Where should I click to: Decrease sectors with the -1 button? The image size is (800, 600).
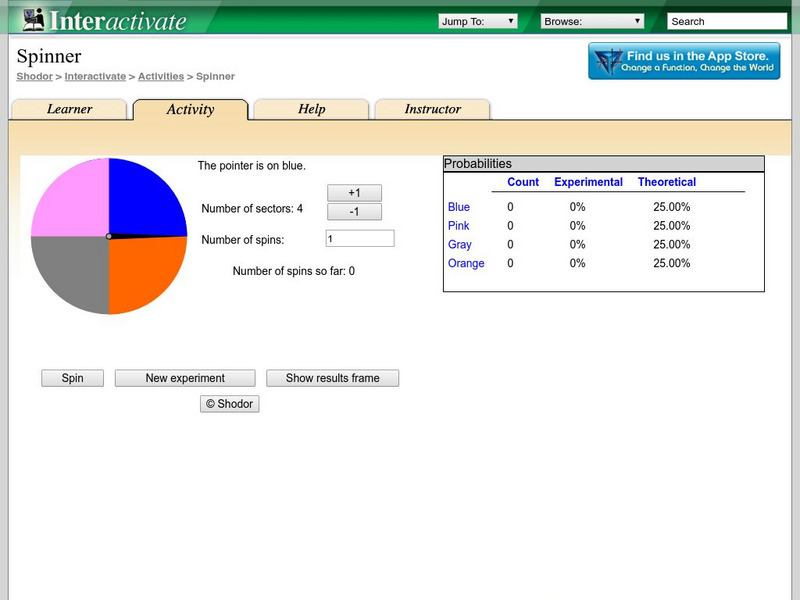pyautogui.click(x=354, y=212)
